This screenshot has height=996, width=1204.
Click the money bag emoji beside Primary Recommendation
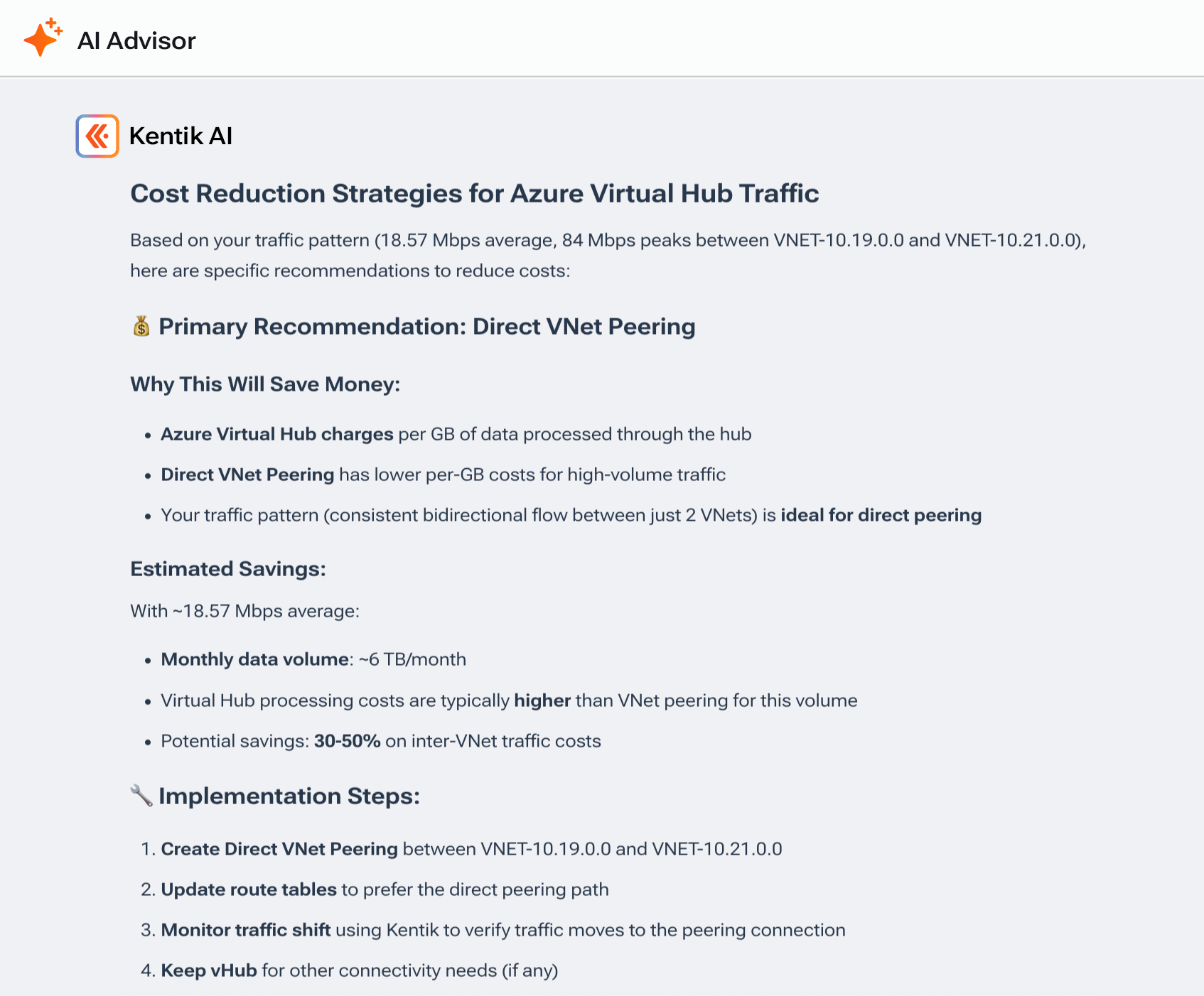pyautogui.click(x=141, y=326)
